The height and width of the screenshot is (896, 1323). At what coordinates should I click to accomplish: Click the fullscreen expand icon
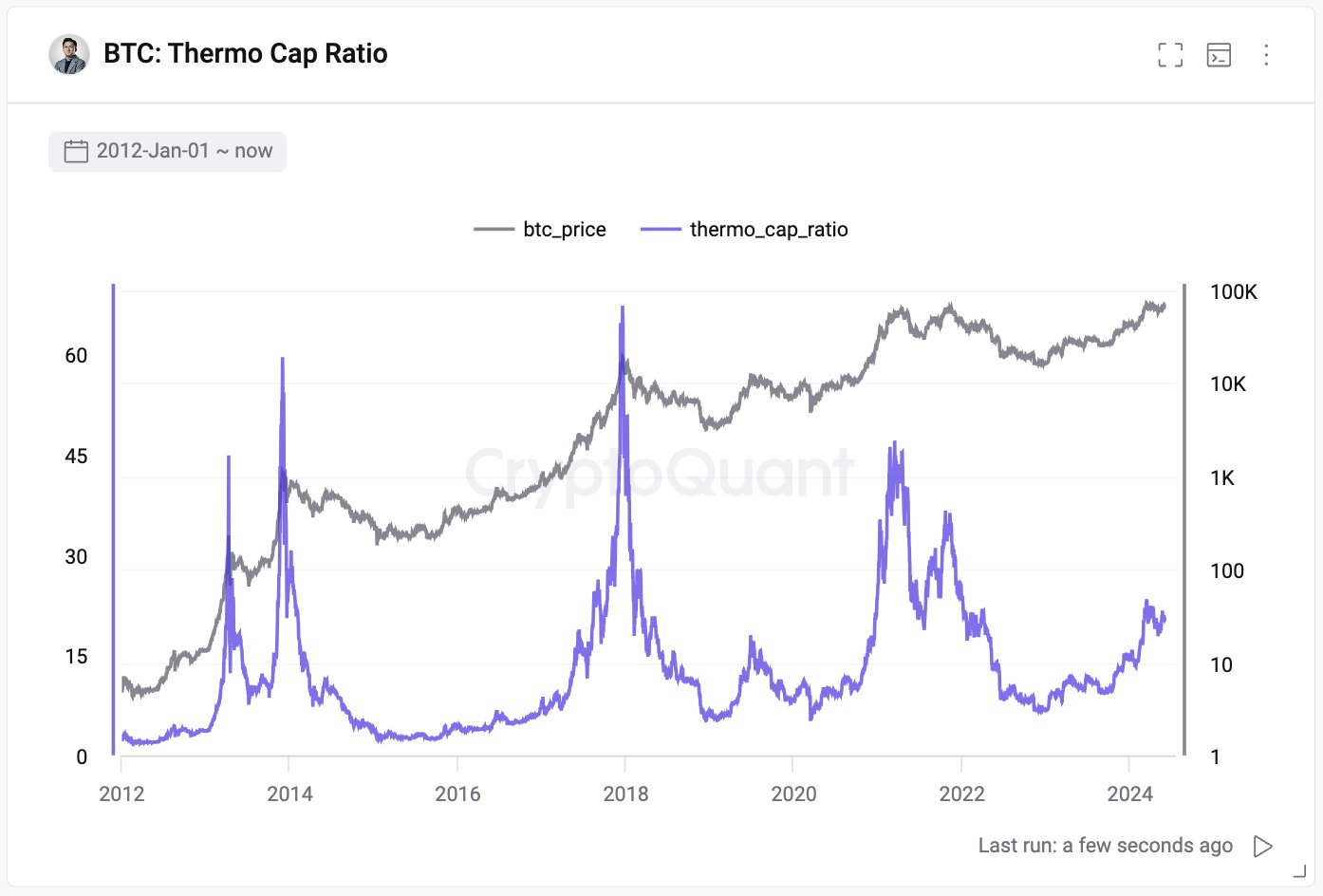tap(1170, 55)
